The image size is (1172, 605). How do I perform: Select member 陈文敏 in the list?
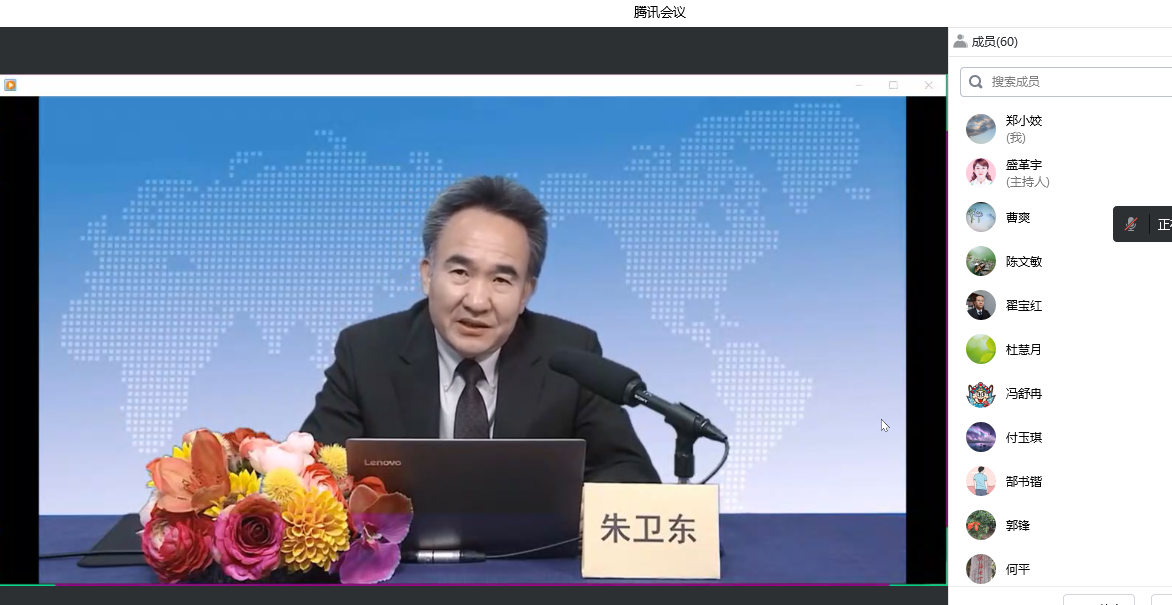tap(1023, 261)
